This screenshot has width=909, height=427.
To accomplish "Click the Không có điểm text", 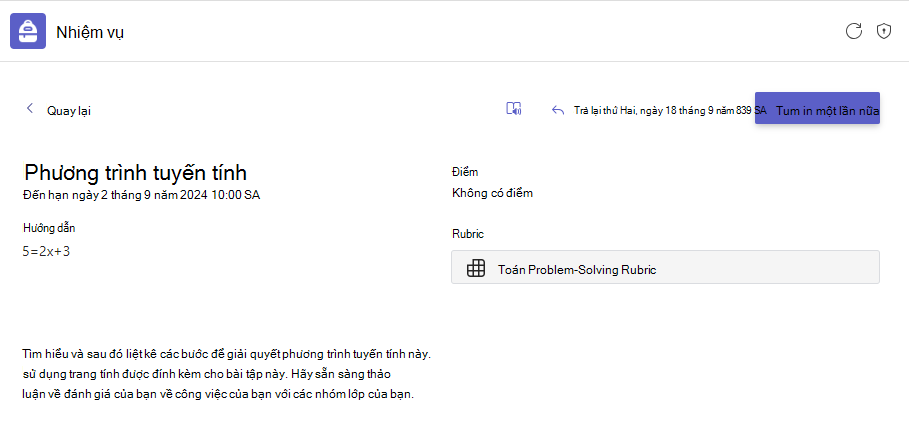I will tap(492, 193).
